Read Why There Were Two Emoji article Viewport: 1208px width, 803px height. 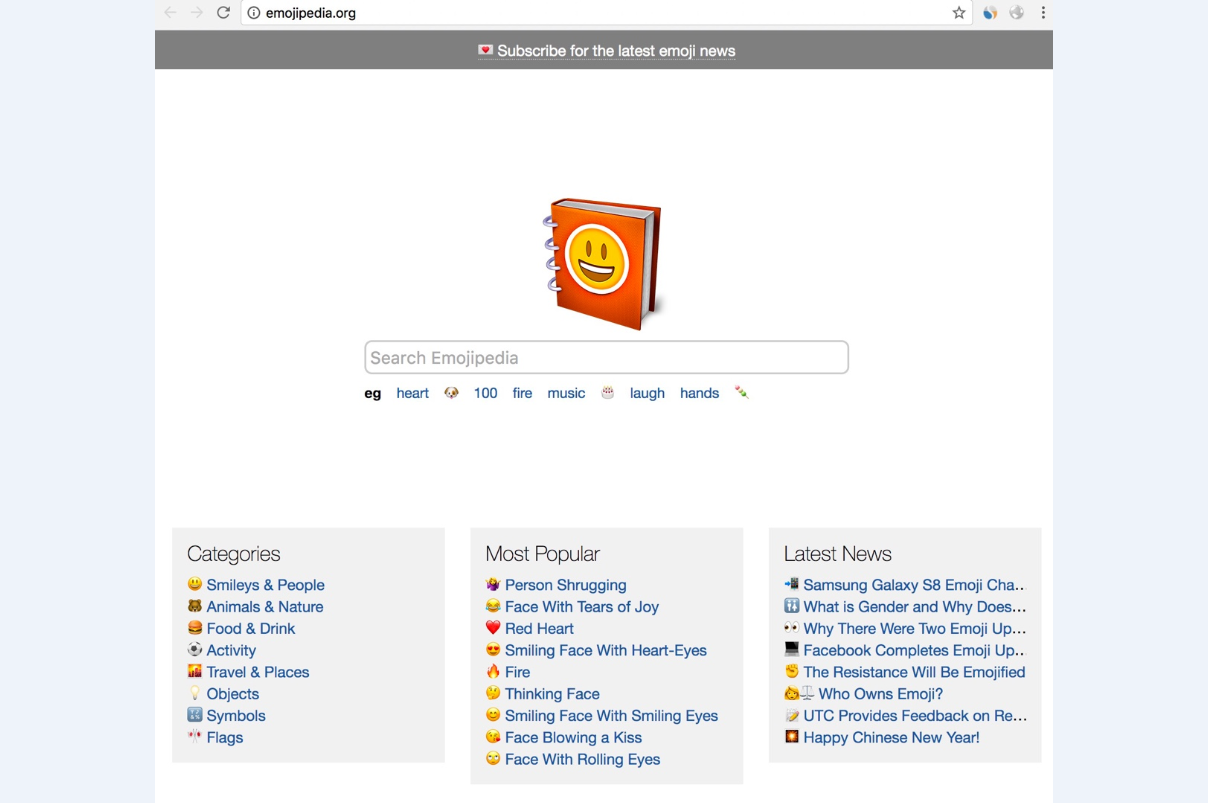click(x=915, y=629)
